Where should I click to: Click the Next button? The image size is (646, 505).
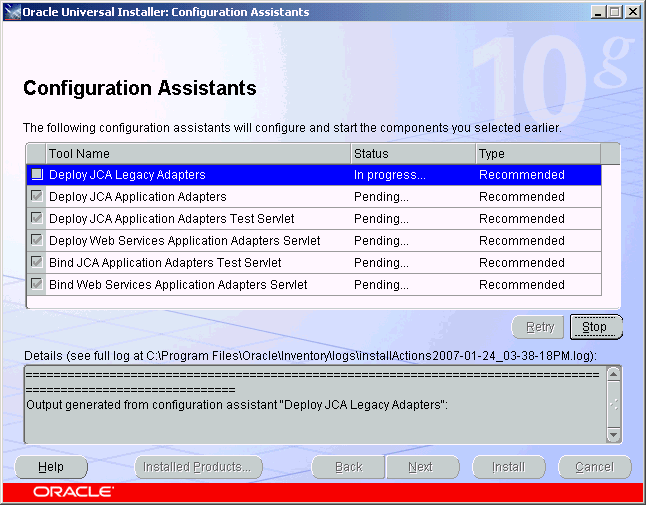point(423,467)
